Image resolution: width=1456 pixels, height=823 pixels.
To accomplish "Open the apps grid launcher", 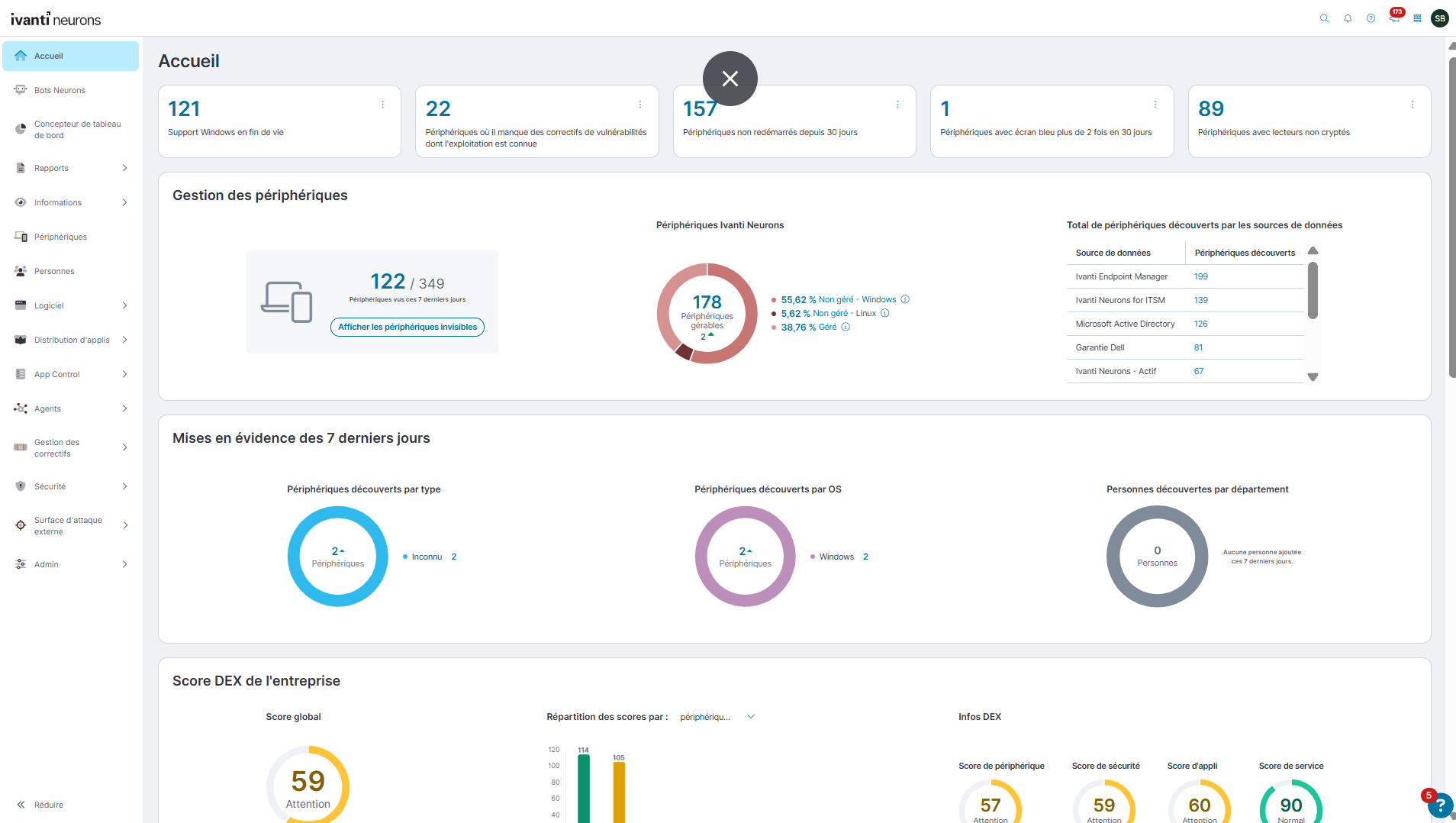I will click(x=1417, y=18).
